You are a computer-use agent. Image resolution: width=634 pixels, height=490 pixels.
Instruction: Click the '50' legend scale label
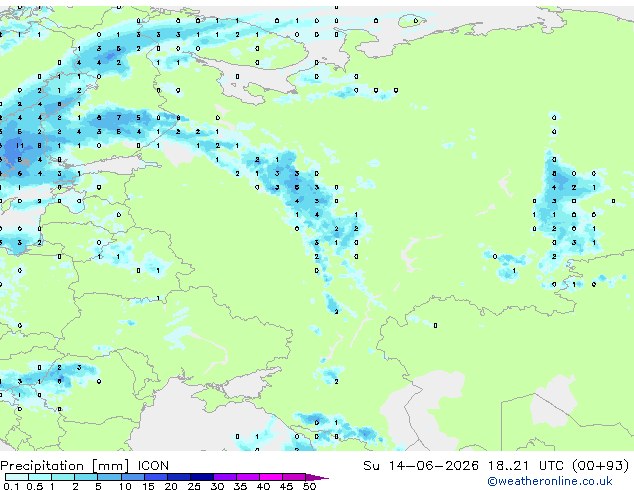(x=309, y=486)
